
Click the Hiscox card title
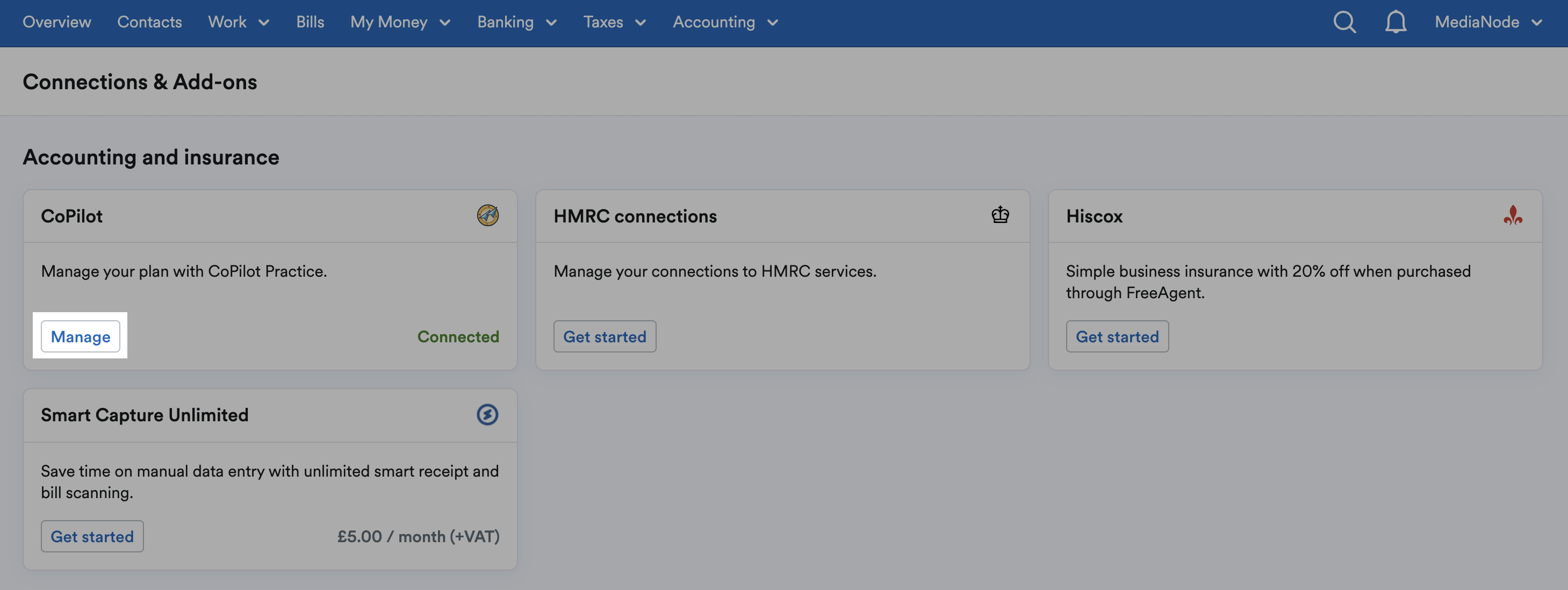click(x=1094, y=216)
